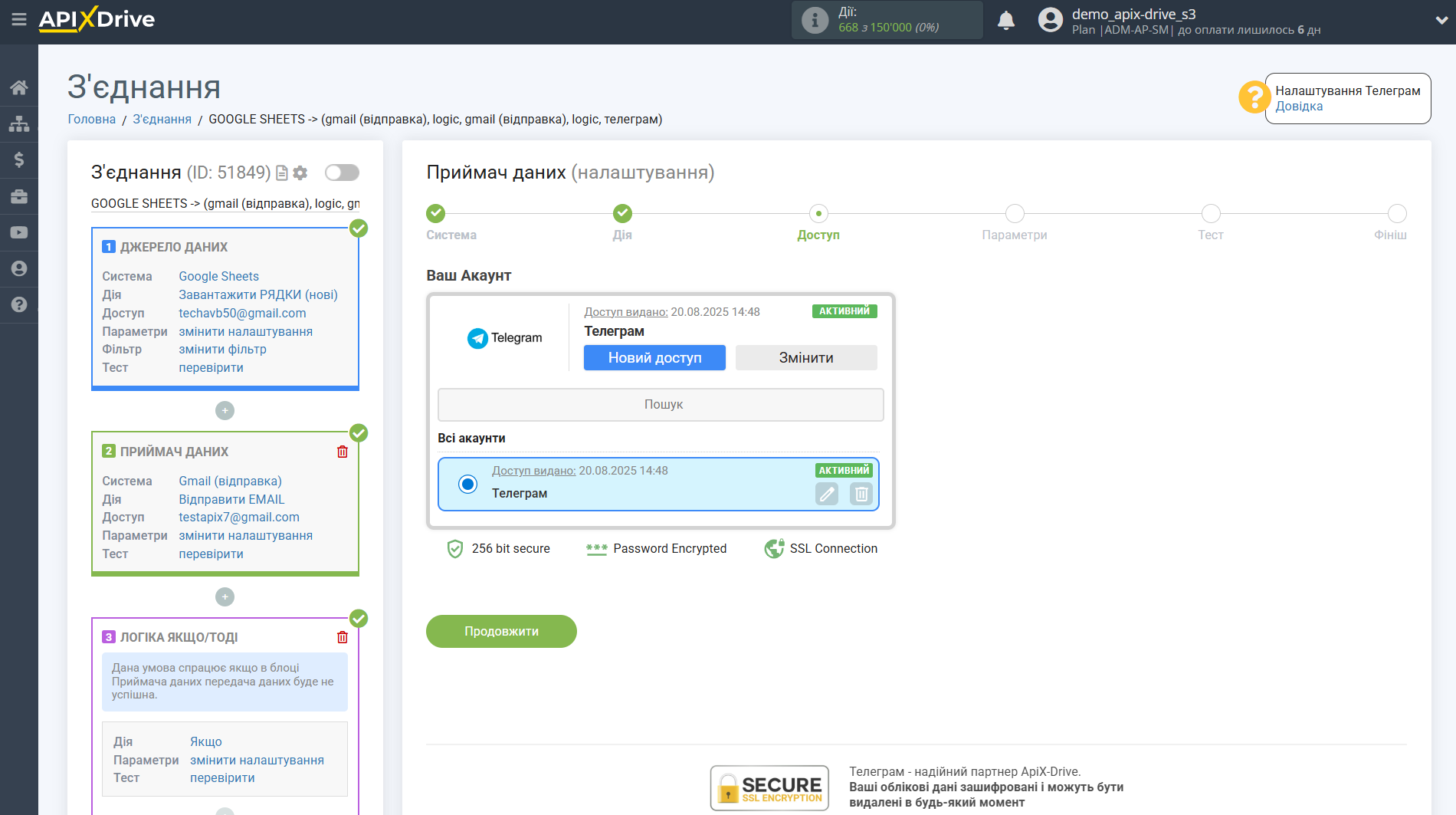Image resolution: width=1456 pixels, height=815 pixels.
Task: Go to the Фініш step
Action: coord(1397,213)
